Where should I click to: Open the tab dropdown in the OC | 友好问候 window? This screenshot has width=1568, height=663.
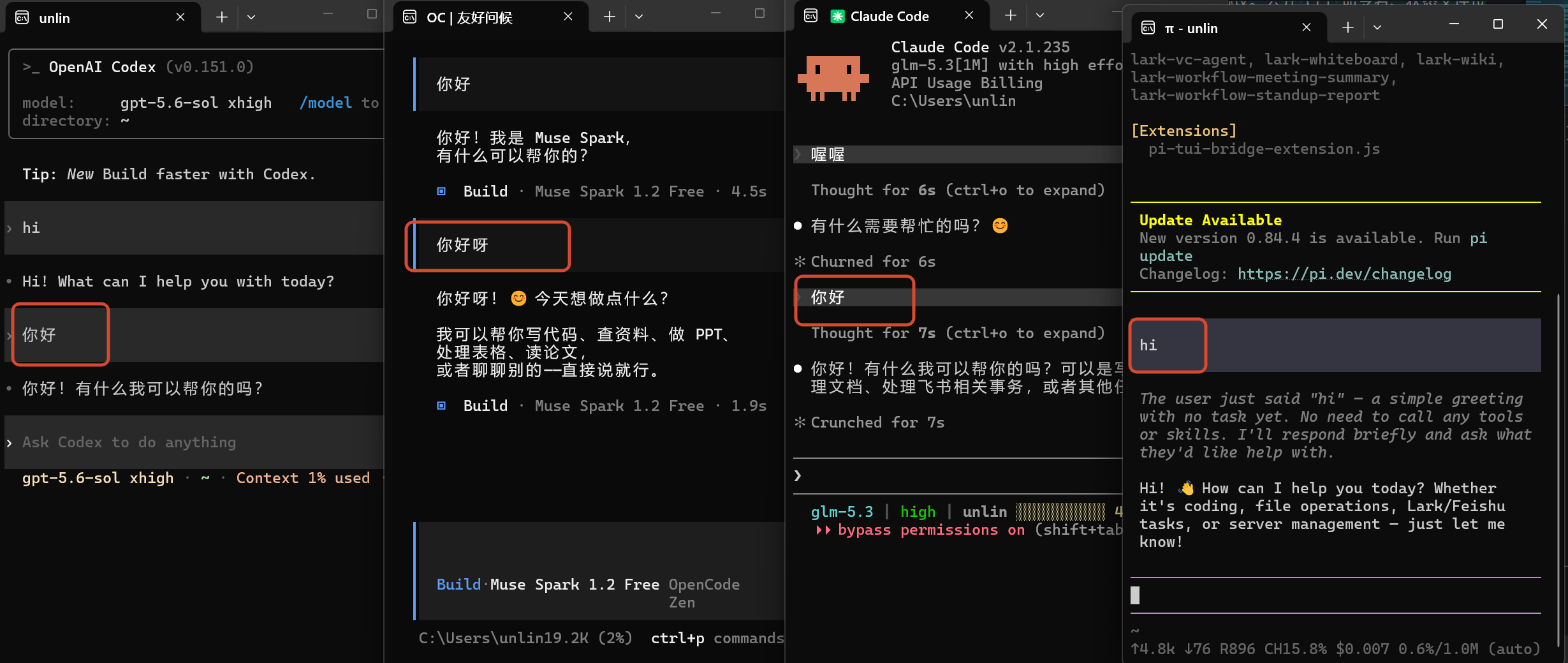click(x=639, y=17)
